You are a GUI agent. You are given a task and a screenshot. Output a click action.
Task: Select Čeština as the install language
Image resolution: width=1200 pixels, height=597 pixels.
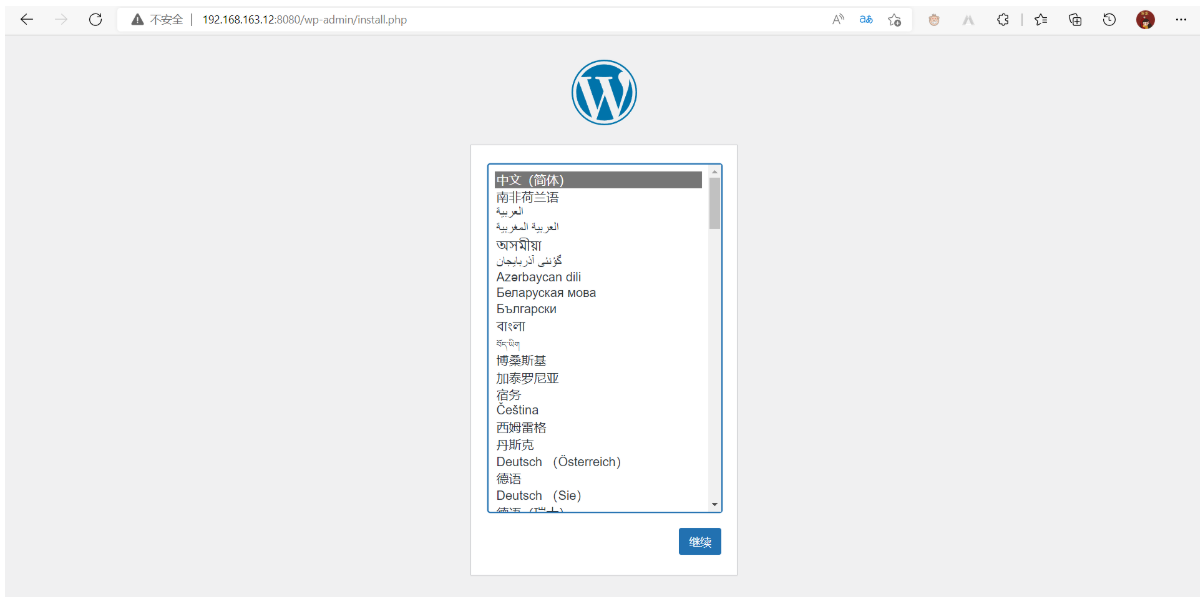point(517,410)
